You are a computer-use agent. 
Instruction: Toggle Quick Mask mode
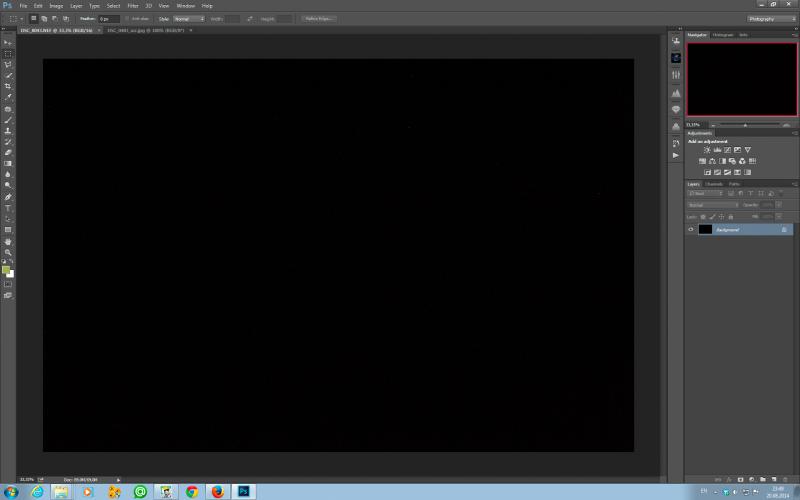click(x=8, y=284)
